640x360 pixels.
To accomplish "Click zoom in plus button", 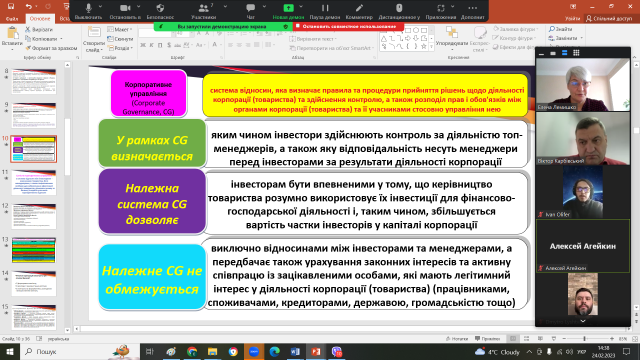I will (611, 339).
